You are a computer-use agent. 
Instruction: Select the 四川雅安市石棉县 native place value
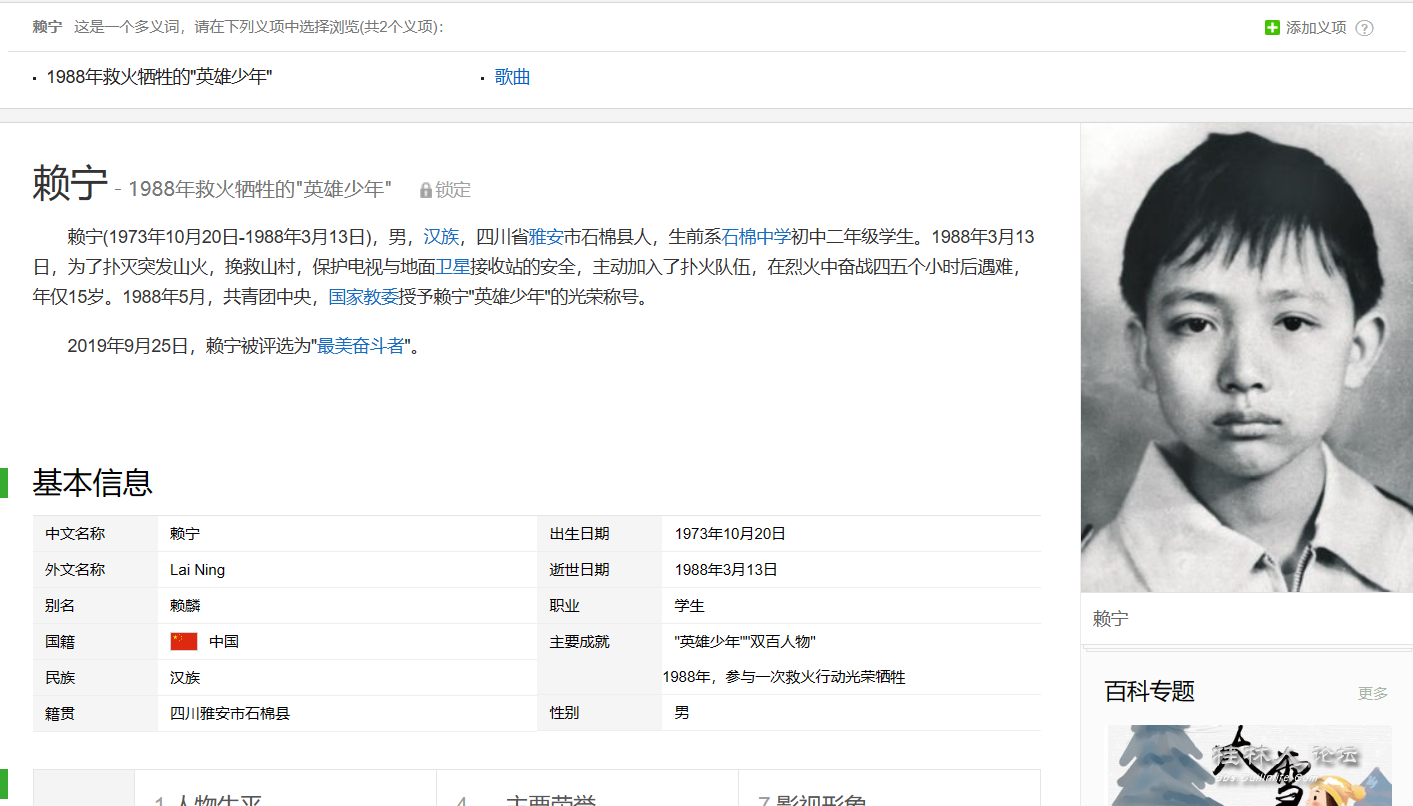pyautogui.click(x=230, y=714)
